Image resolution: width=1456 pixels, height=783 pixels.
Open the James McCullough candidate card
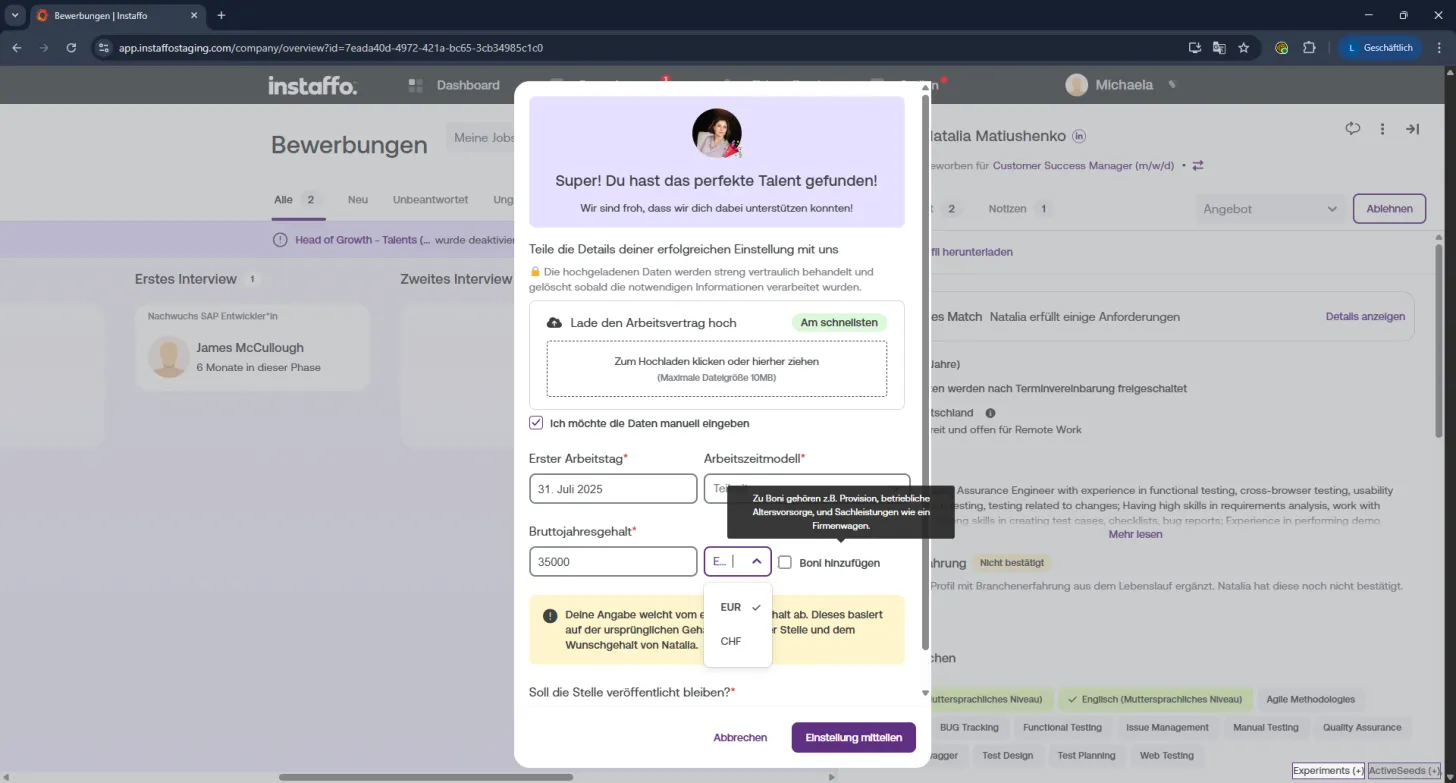(x=252, y=347)
